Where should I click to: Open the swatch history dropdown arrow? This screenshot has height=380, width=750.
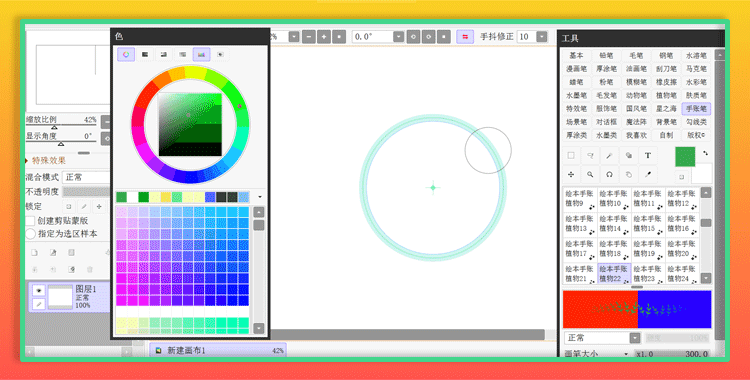click(260, 197)
